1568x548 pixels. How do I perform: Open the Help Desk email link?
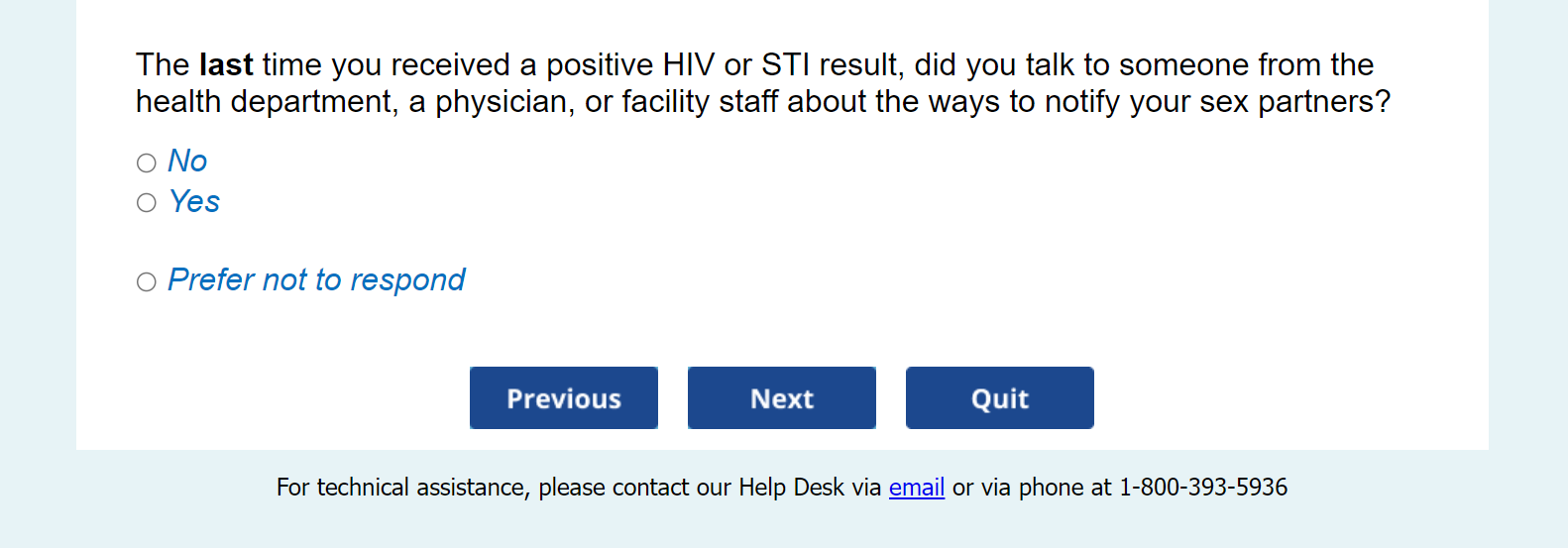click(x=916, y=488)
